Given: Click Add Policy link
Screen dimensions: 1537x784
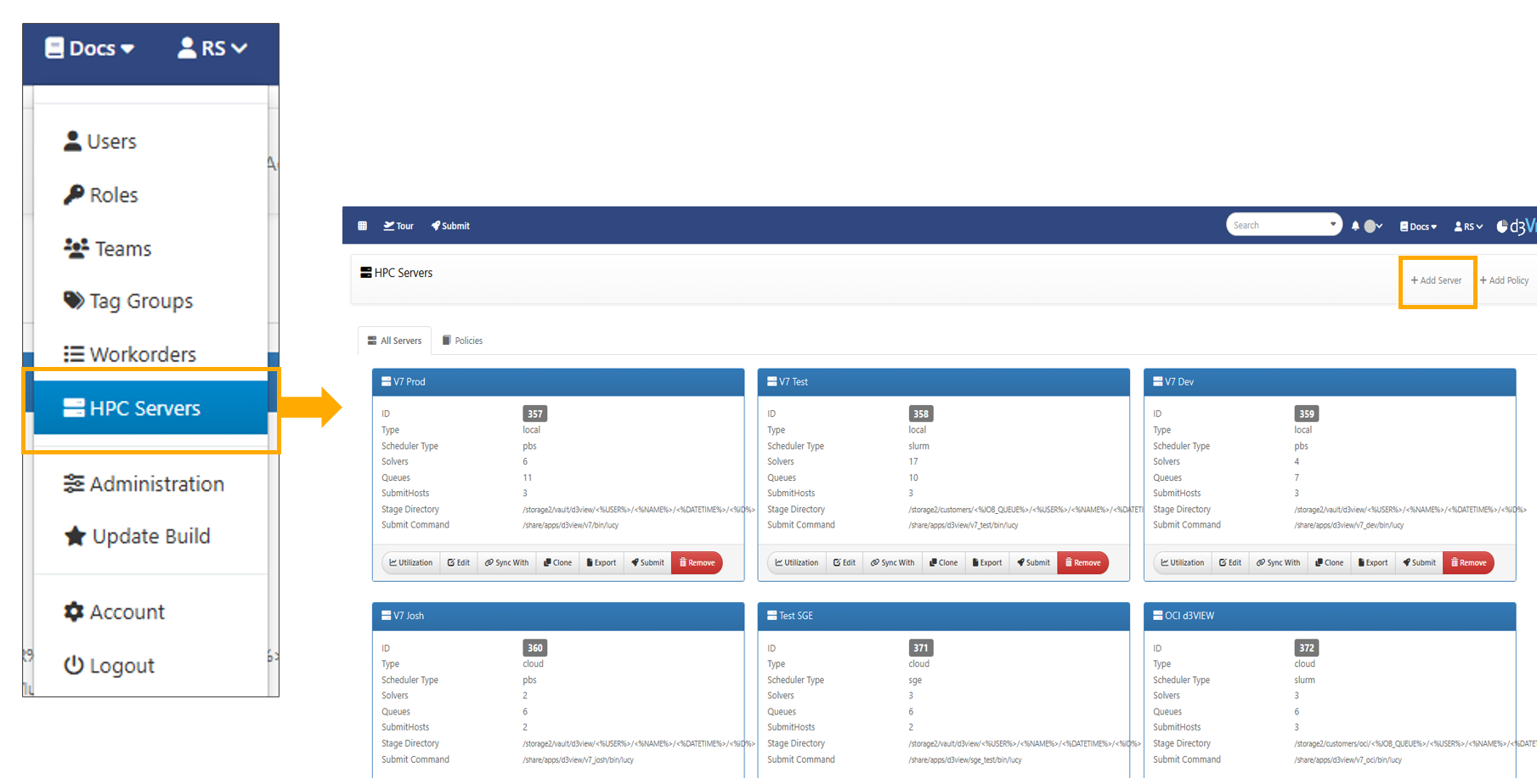Looking at the screenshot, I should tap(1504, 280).
